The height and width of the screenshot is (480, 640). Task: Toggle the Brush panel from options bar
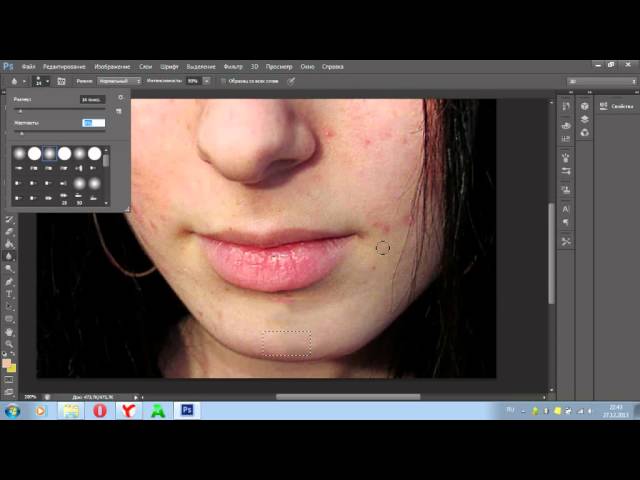coord(61,81)
